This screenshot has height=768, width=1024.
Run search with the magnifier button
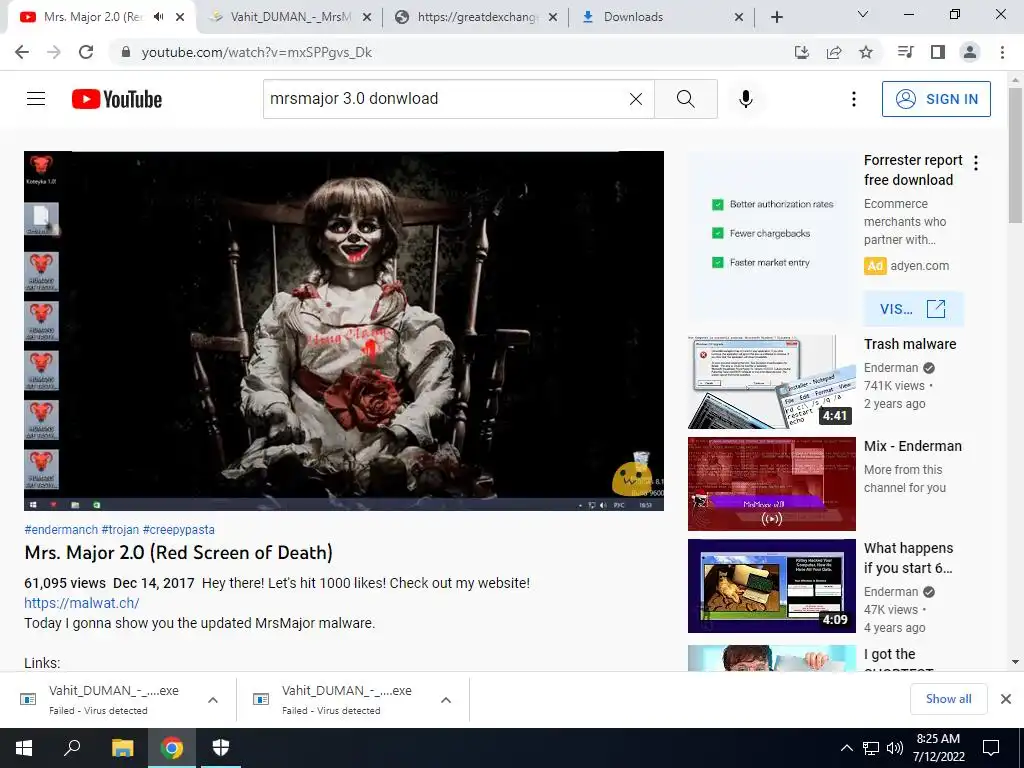tap(686, 99)
